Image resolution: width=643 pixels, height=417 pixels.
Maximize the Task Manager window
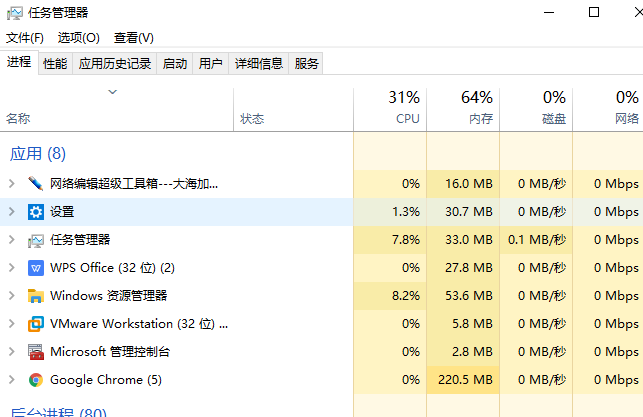coord(594,12)
